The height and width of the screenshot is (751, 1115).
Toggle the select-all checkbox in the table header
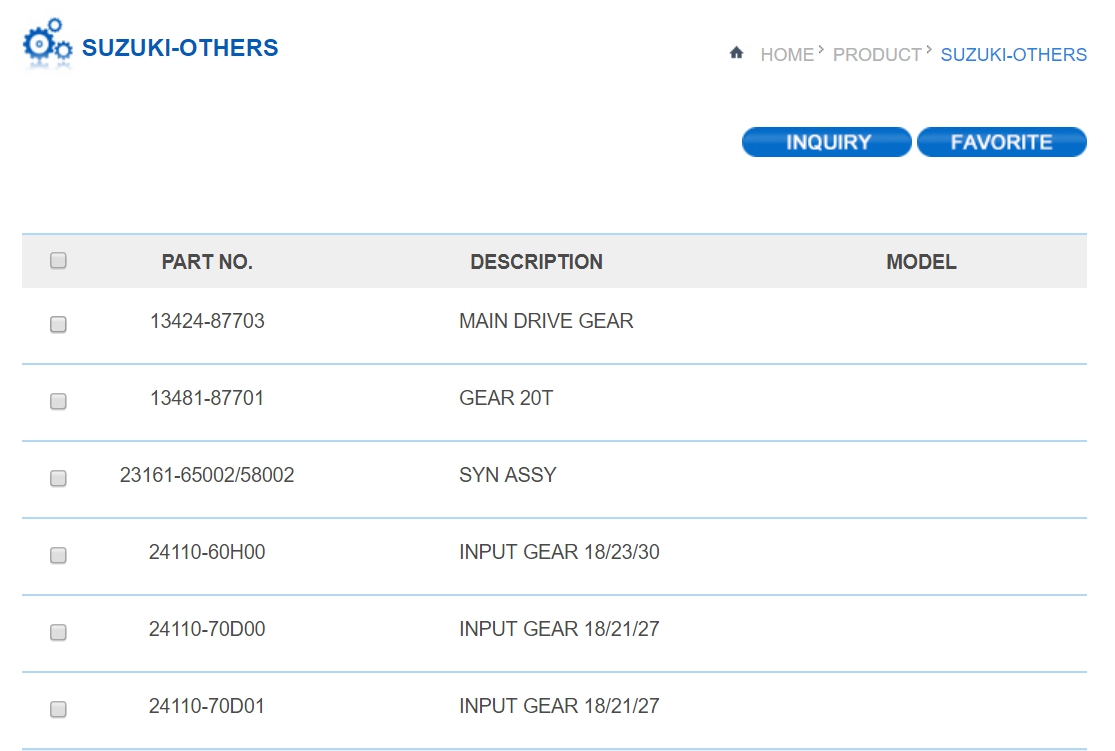click(58, 260)
